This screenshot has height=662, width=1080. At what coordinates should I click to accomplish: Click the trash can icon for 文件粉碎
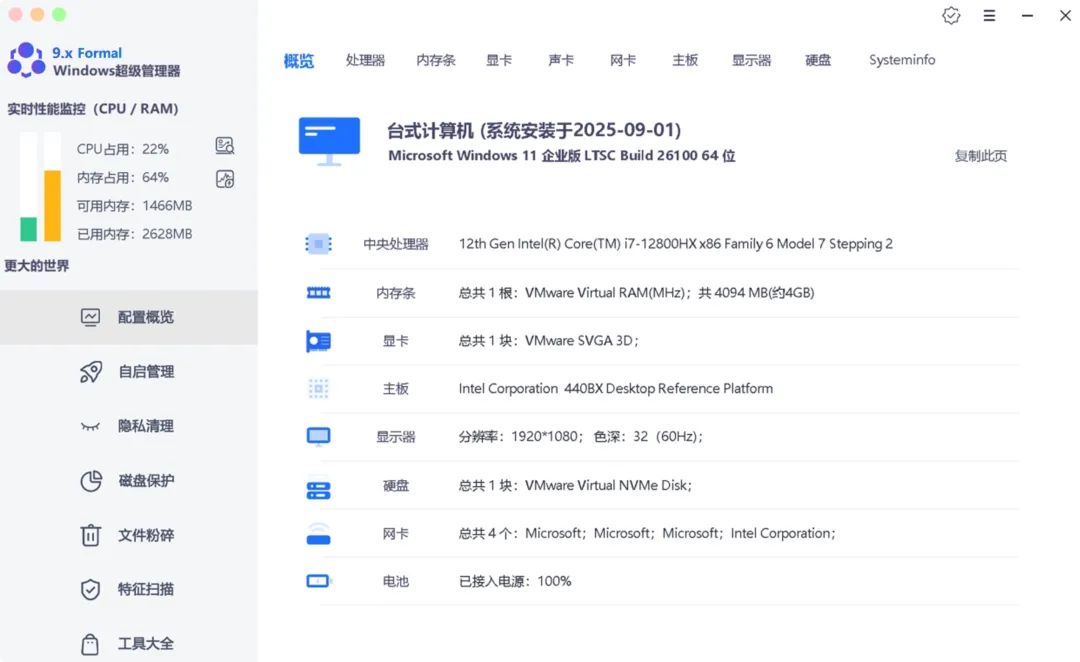(x=90, y=535)
